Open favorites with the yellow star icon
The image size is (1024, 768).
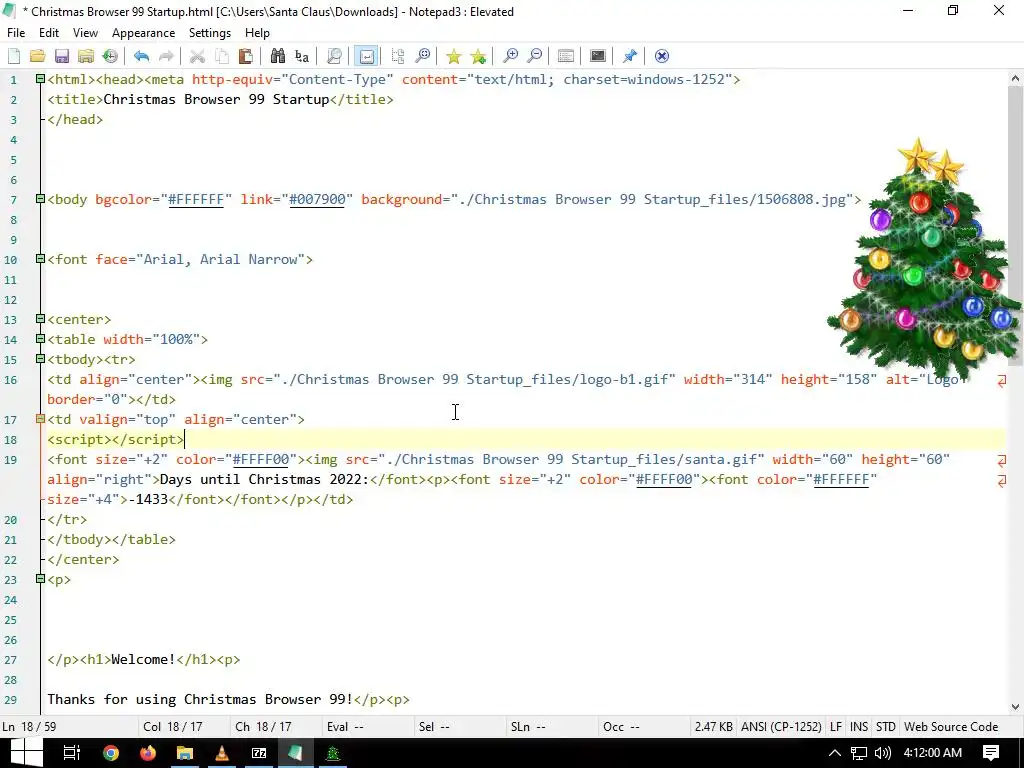[x=453, y=56]
